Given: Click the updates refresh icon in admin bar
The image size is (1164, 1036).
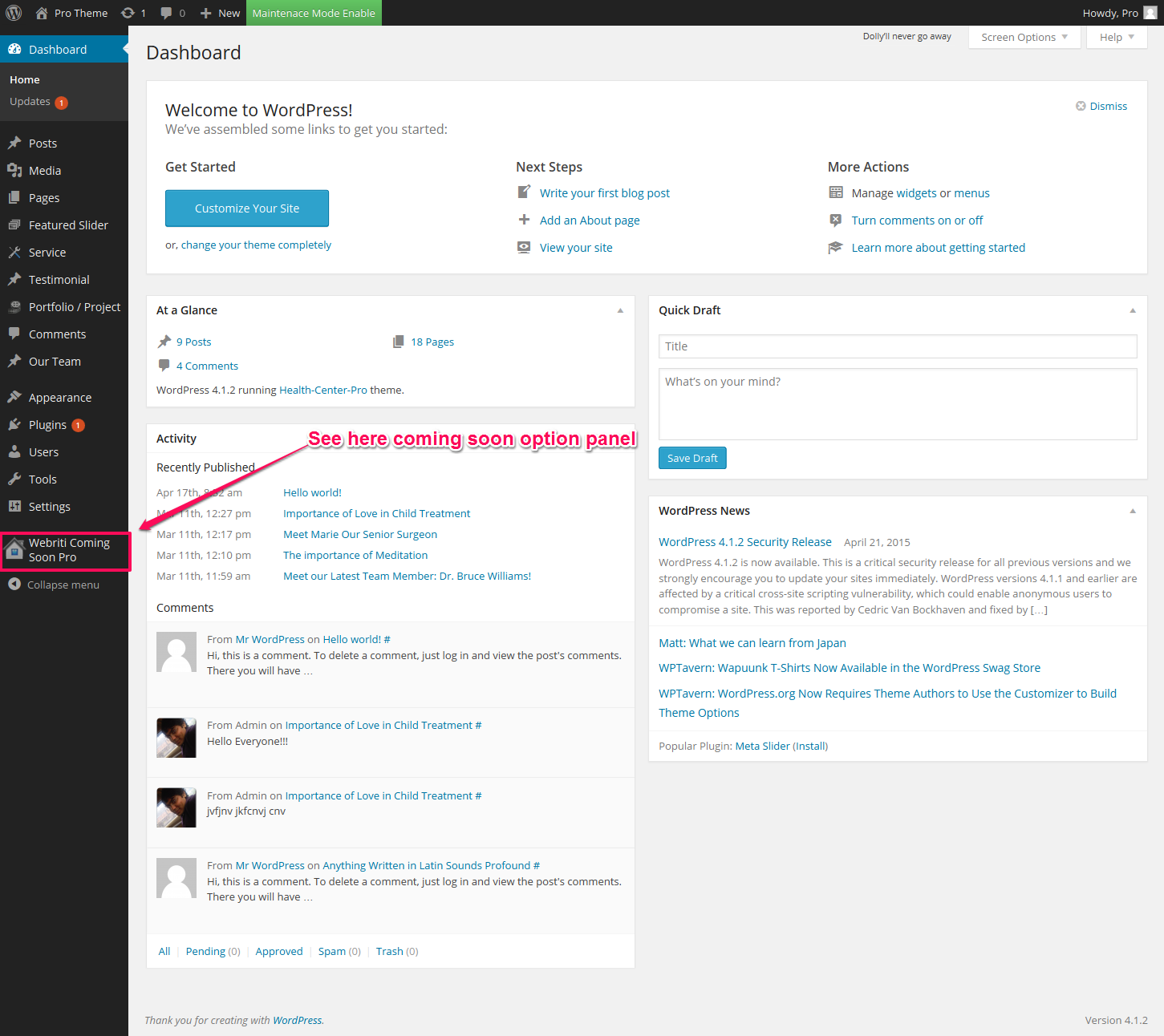Looking at the screenshot, I should click(128, 13).
